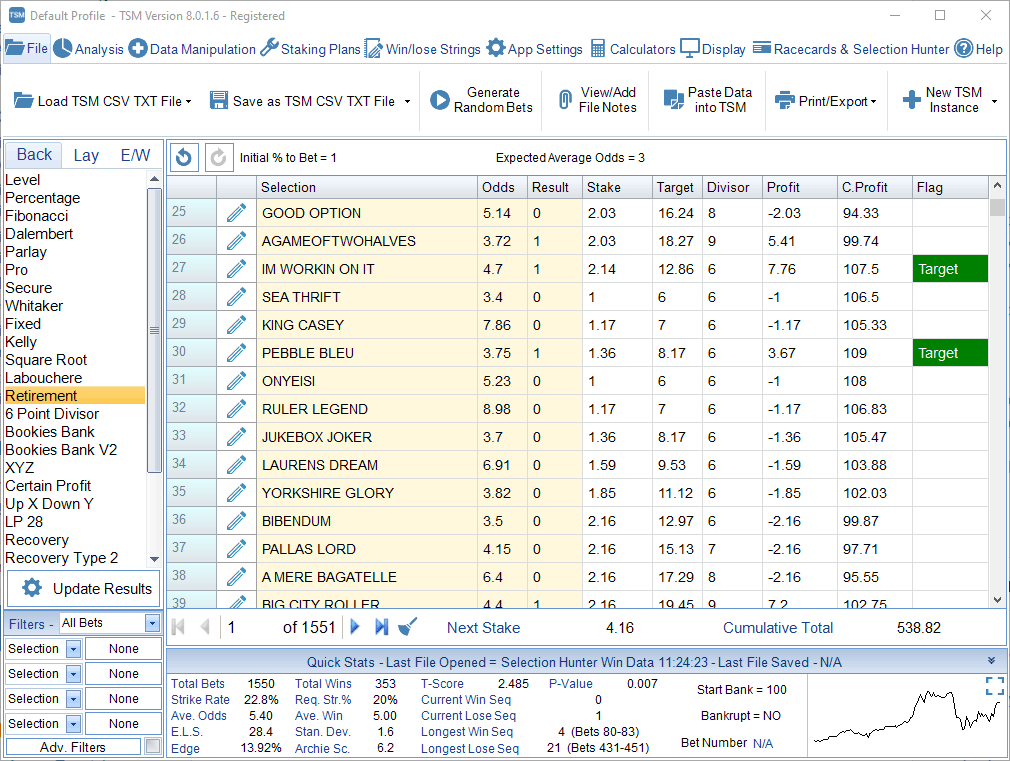The height and width of the screenshot is (761, 1010).
Task: Open the Win/lose Strings menu
Action: [x=423, y=49]
